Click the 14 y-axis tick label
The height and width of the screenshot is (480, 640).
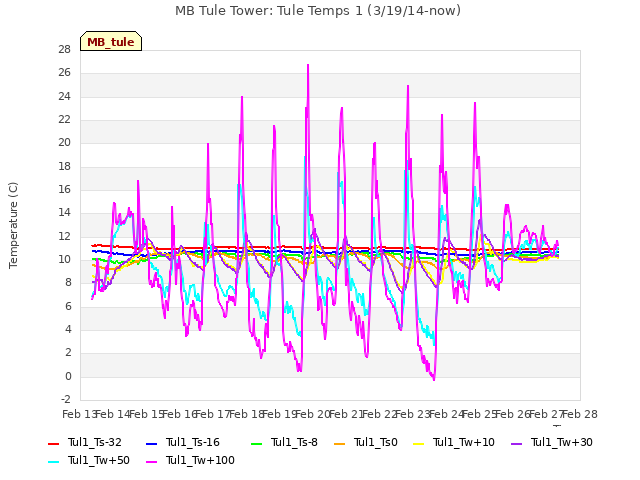coord(64,212)
